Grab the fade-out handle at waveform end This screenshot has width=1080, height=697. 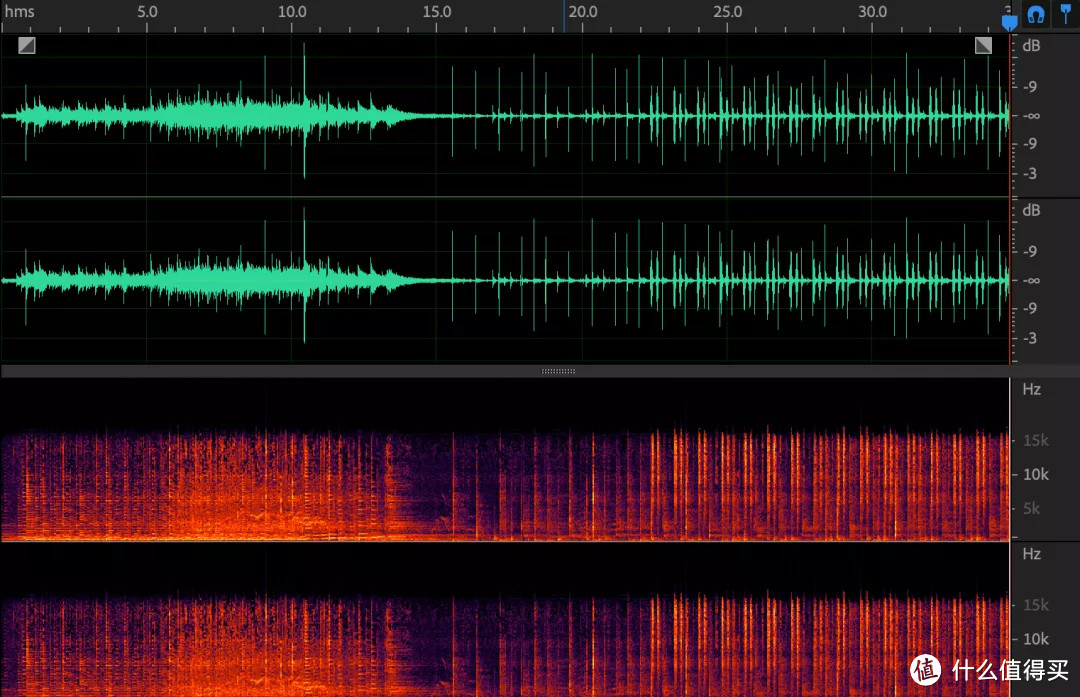984,45
